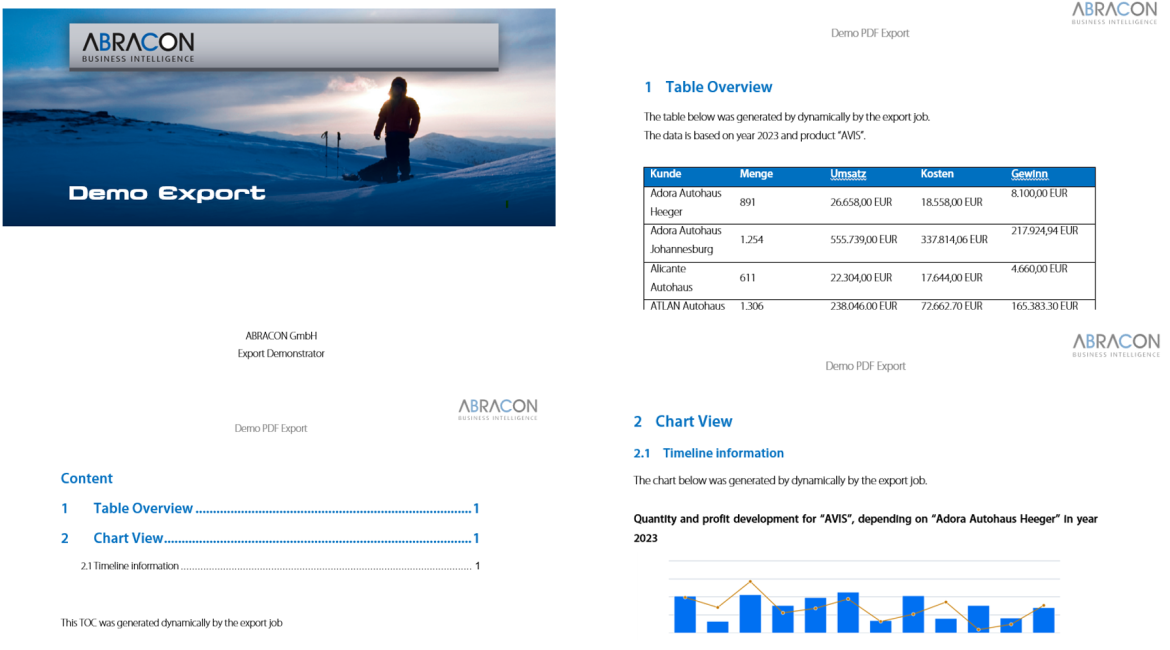
Task: Click the '2 Chart View' section heading
Action: click(x=683, y=421)
